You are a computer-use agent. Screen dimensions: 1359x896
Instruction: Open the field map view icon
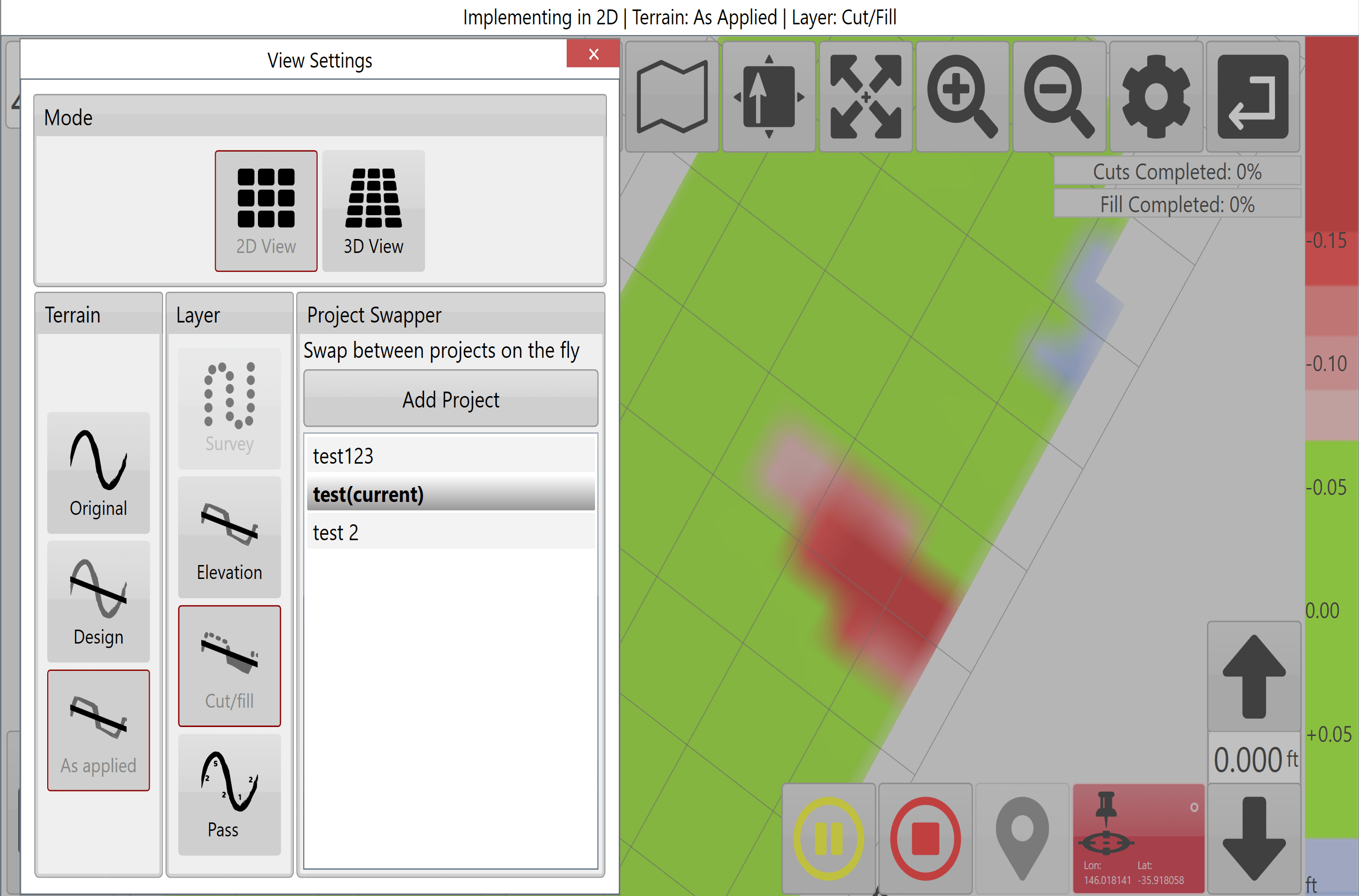tap(672, 96)
